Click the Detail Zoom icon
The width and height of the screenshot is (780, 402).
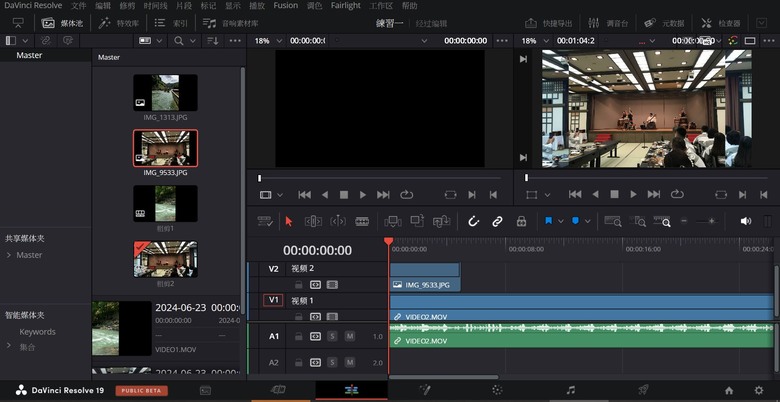(x=637, y=221)
